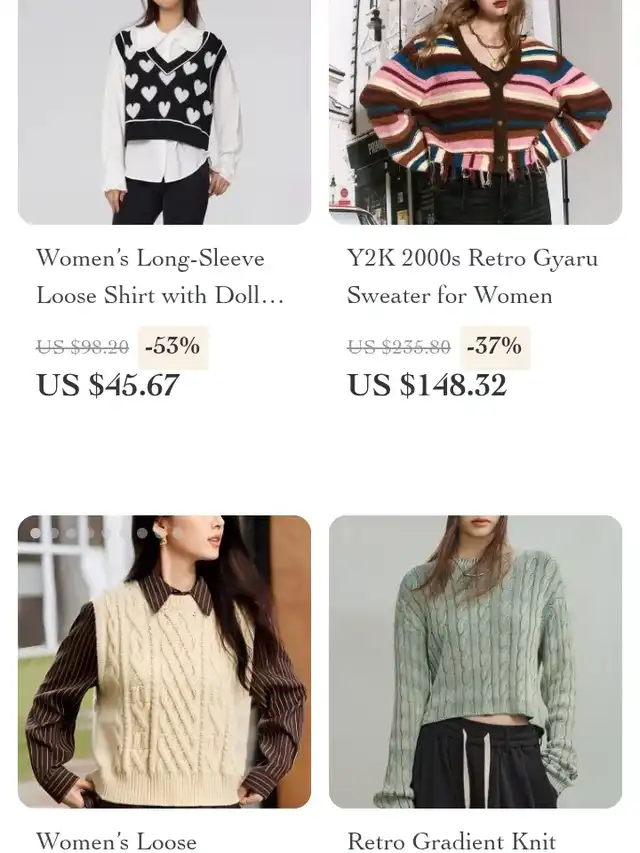Select the last carousel dot on cream vest image
640x853 pixels.
(178, 533)
